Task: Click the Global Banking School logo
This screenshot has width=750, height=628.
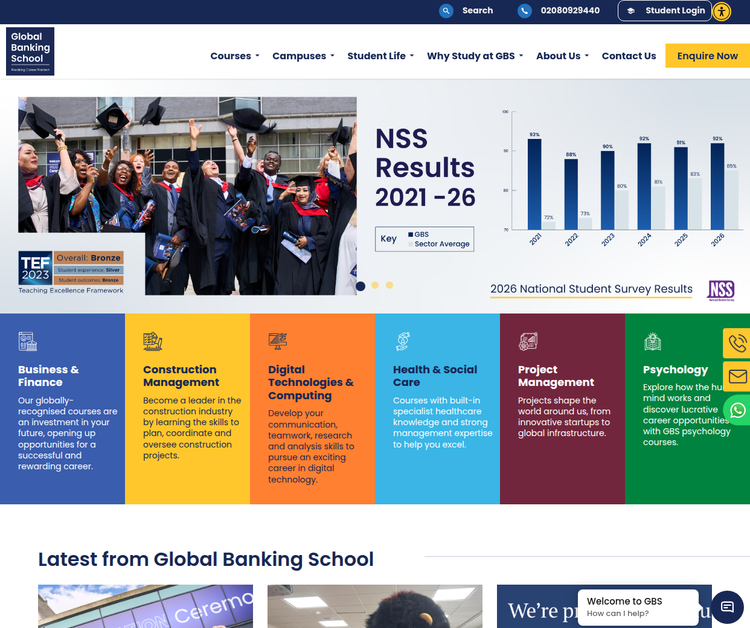Action: (x=30, y=51)
